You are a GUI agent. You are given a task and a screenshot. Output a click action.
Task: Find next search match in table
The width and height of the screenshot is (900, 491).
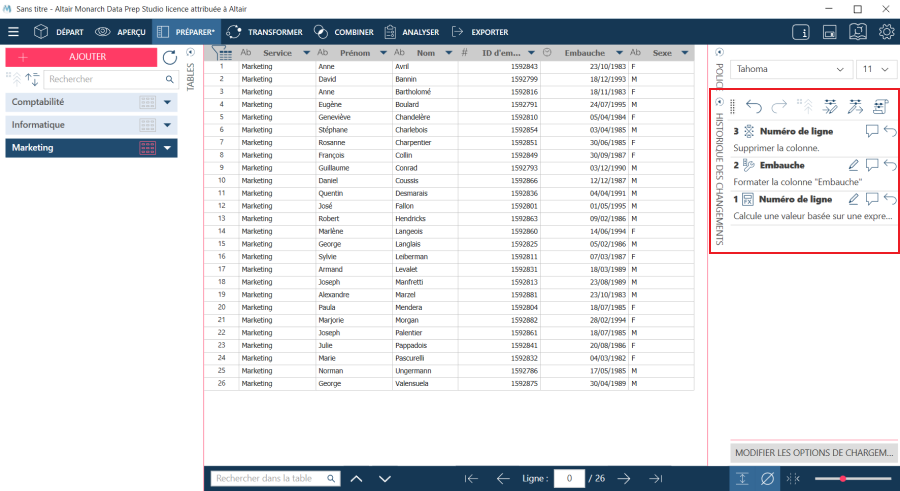tap(385, 478)
